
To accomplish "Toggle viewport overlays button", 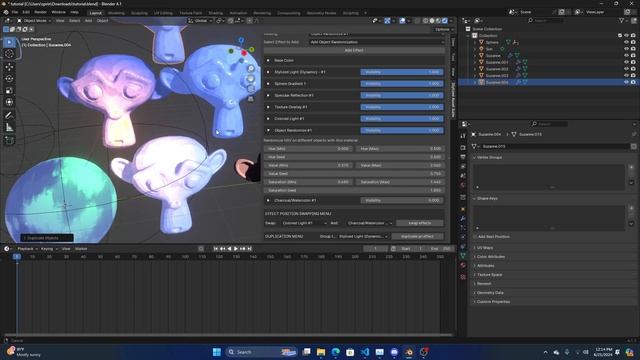I will (402, 20).
